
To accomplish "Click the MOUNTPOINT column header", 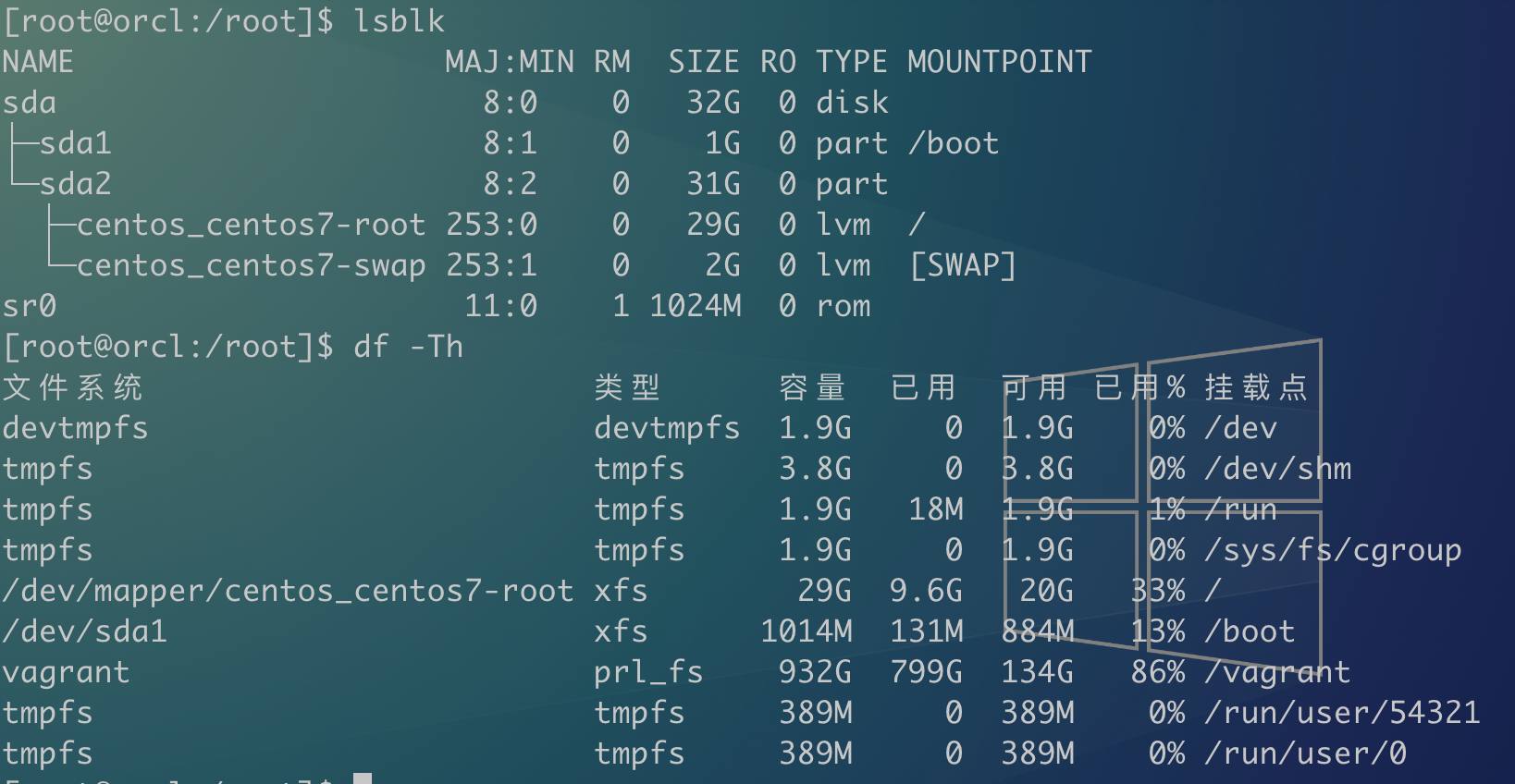I will [x=1000, y=62].
